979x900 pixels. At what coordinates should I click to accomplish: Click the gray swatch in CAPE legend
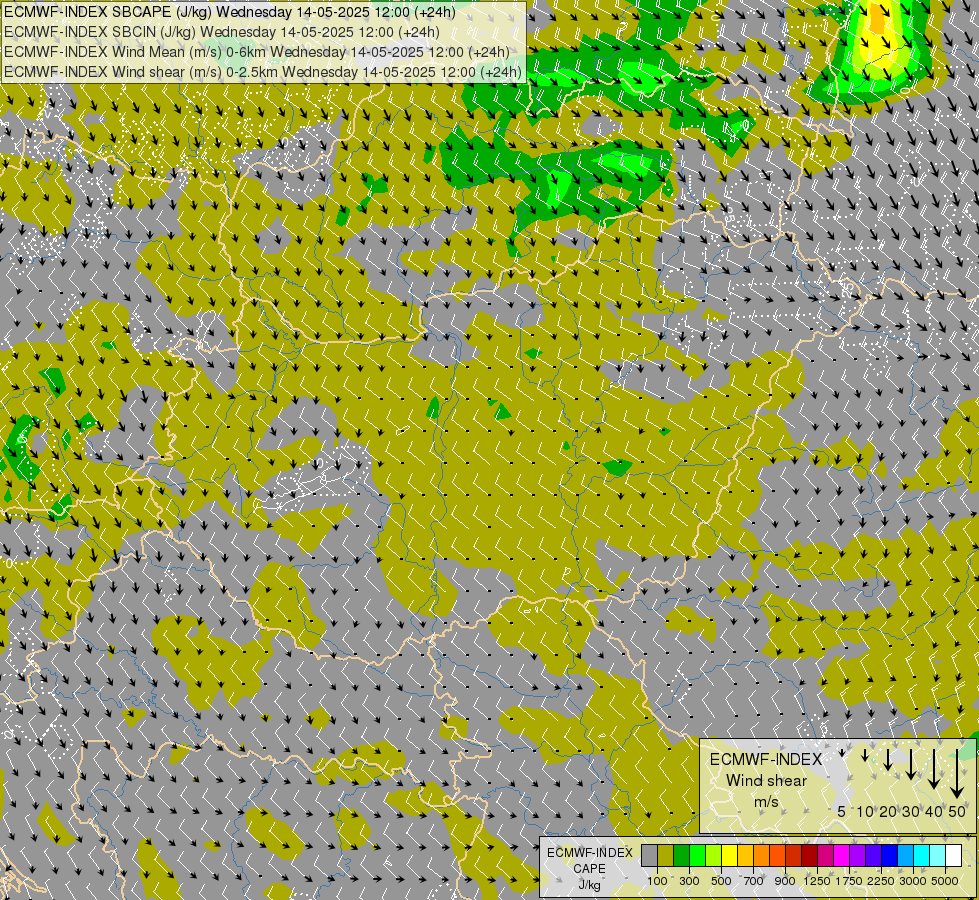coord(649,855)
